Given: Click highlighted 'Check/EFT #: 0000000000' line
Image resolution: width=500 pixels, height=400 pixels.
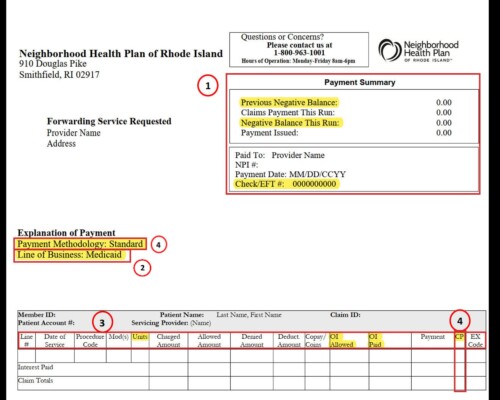Looking at the screenshot, I should pyautogui.click(x=286, y=184).
